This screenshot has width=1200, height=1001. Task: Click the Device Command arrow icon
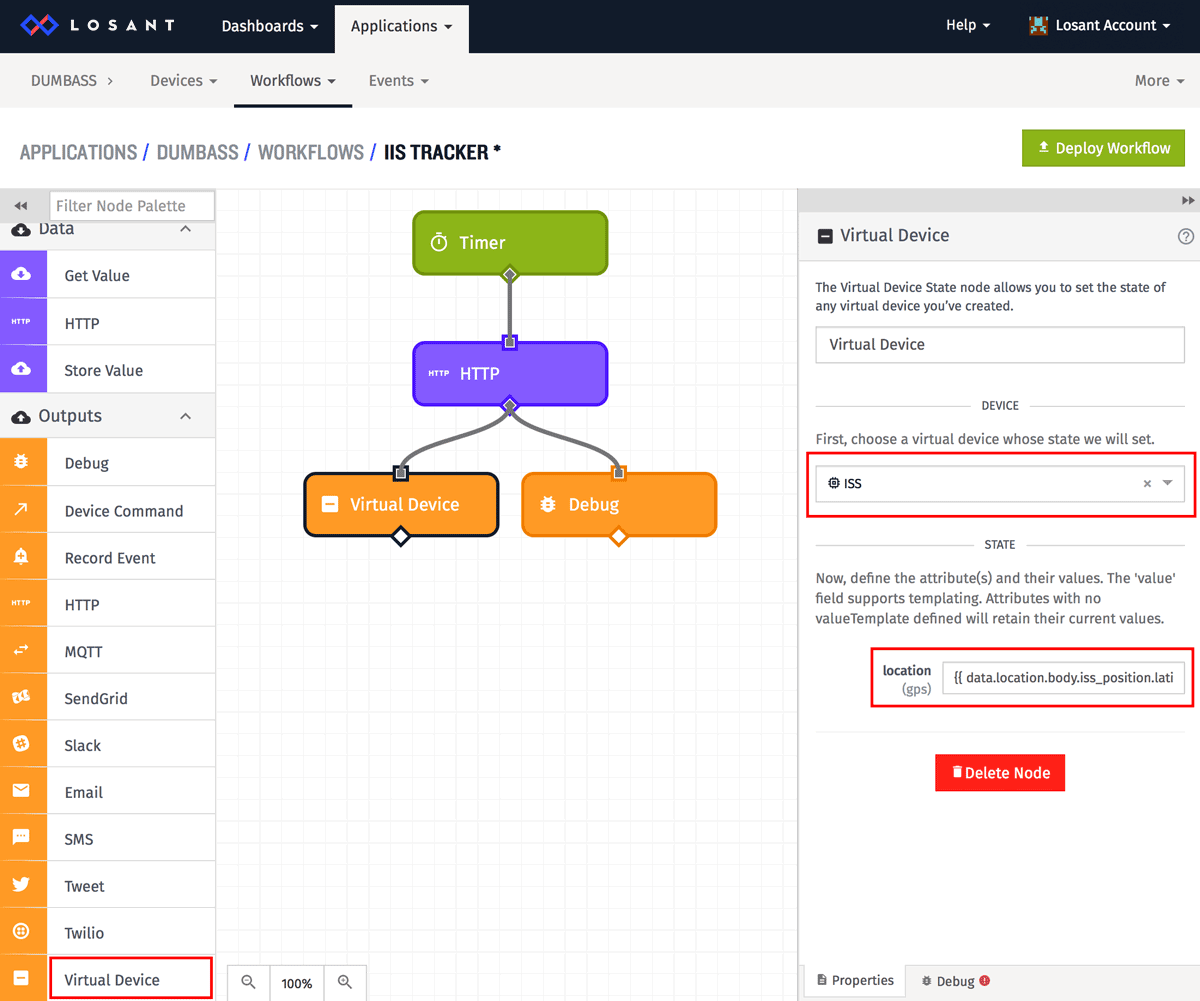21,510
